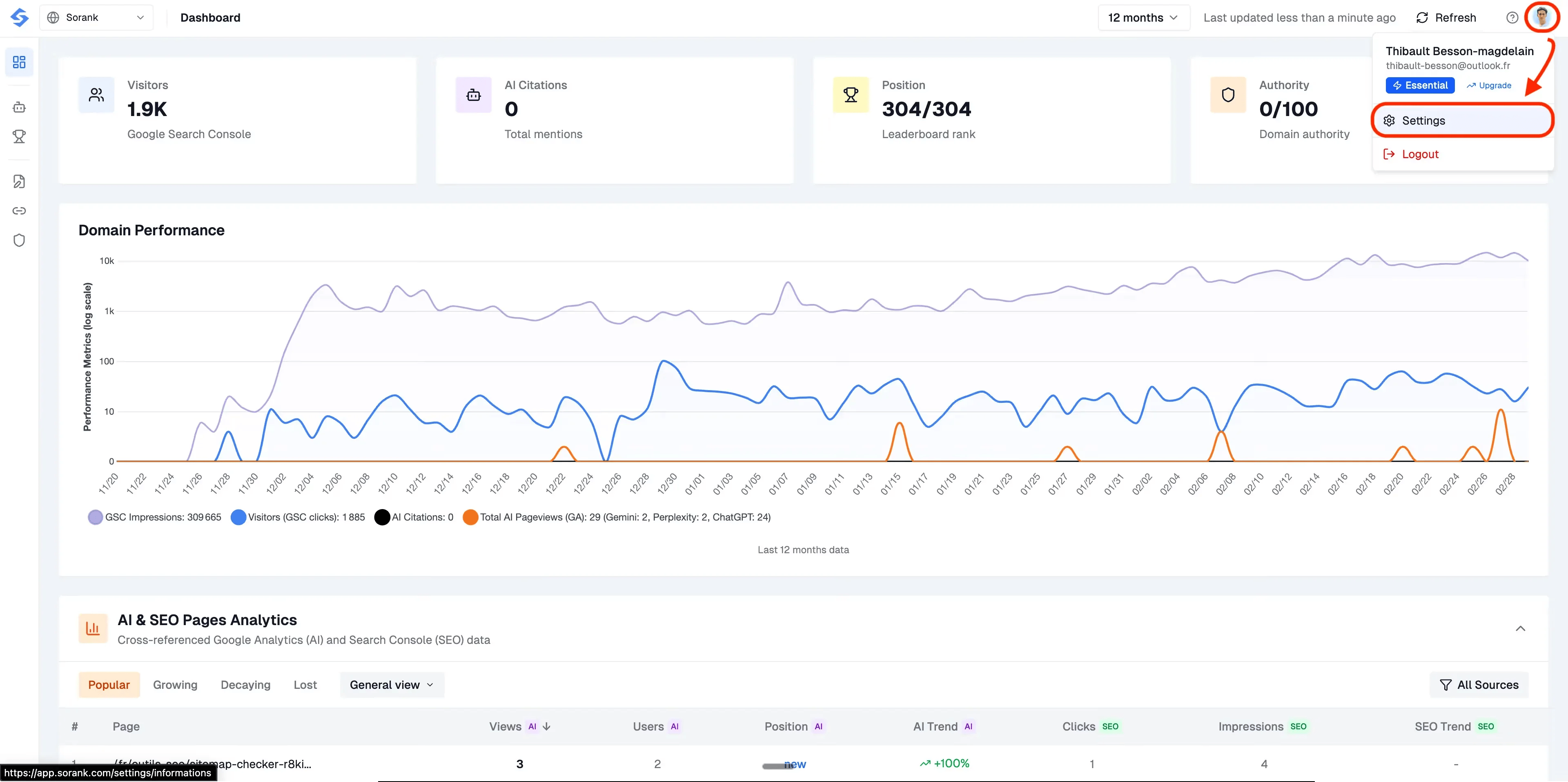Open the document edit icon in sidebar
Viewport: 1568px width, 782px height.
coord(19,181)
